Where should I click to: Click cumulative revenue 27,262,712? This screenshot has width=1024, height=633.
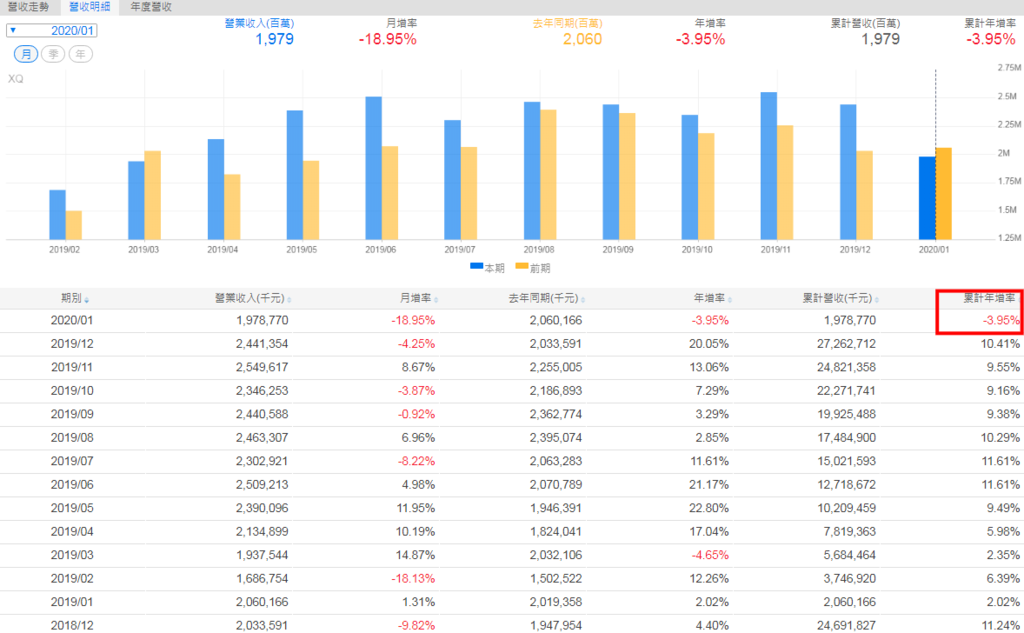(846, 344)
